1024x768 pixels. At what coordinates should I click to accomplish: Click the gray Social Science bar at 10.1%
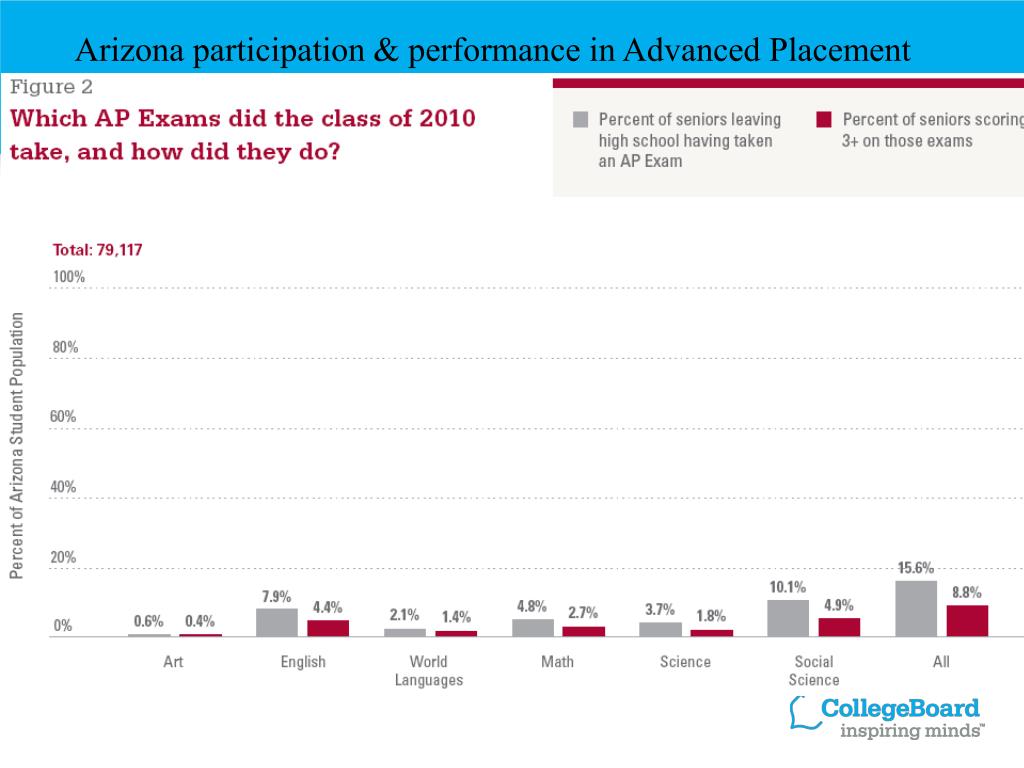pyautogui.click(x=788, y=618)
